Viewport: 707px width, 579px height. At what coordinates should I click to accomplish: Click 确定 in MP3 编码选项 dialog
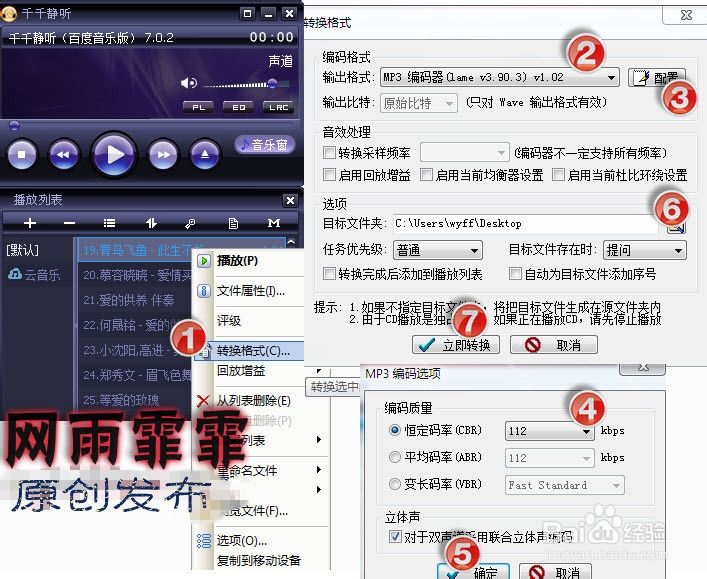click(x=473, y=572)
